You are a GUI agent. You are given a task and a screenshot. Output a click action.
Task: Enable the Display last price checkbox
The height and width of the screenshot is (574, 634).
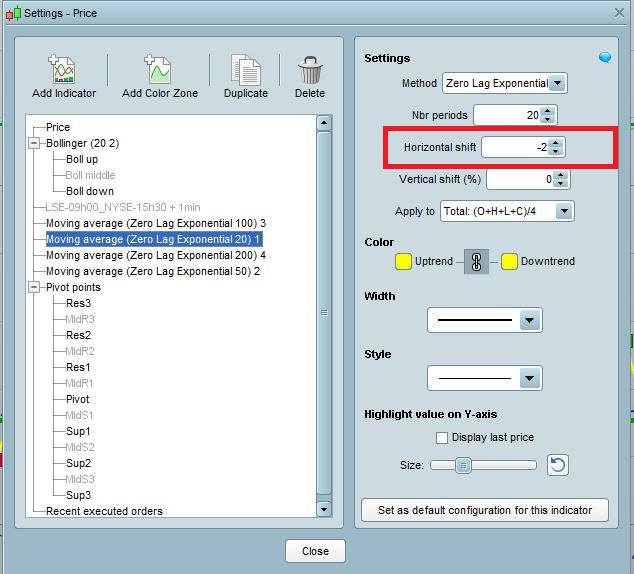[x=442, y=438]
